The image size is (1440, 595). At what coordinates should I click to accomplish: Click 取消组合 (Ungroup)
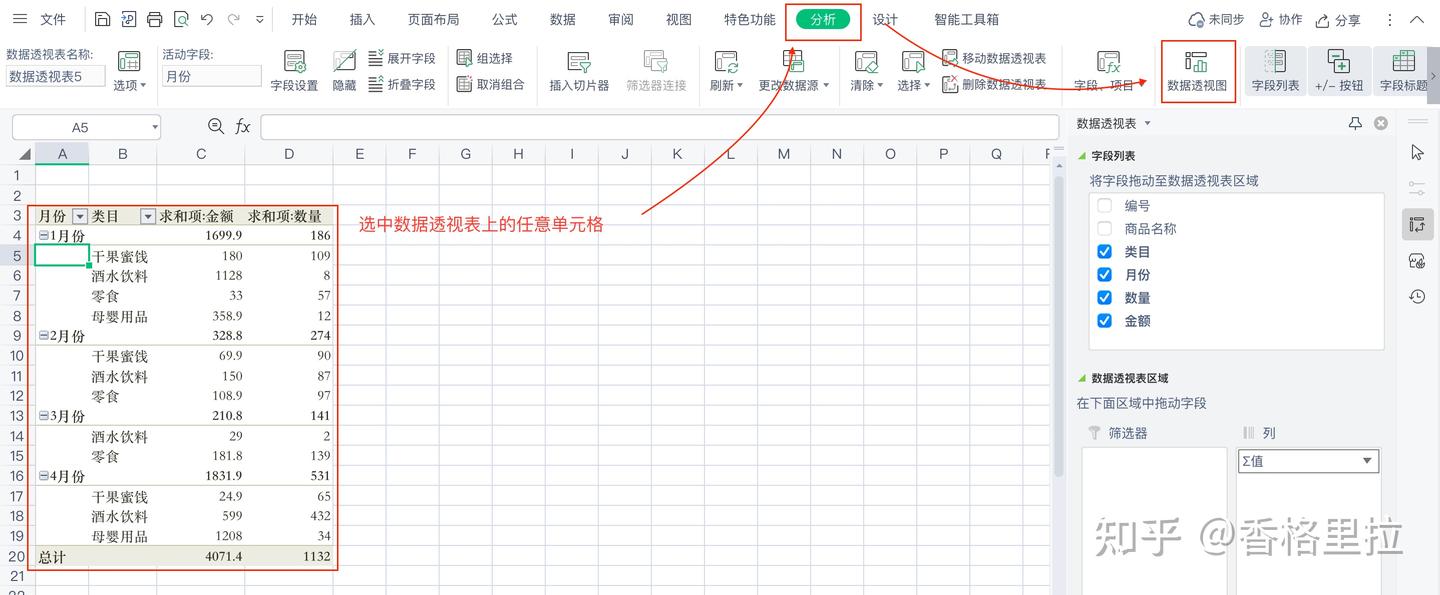click(491, 85)
